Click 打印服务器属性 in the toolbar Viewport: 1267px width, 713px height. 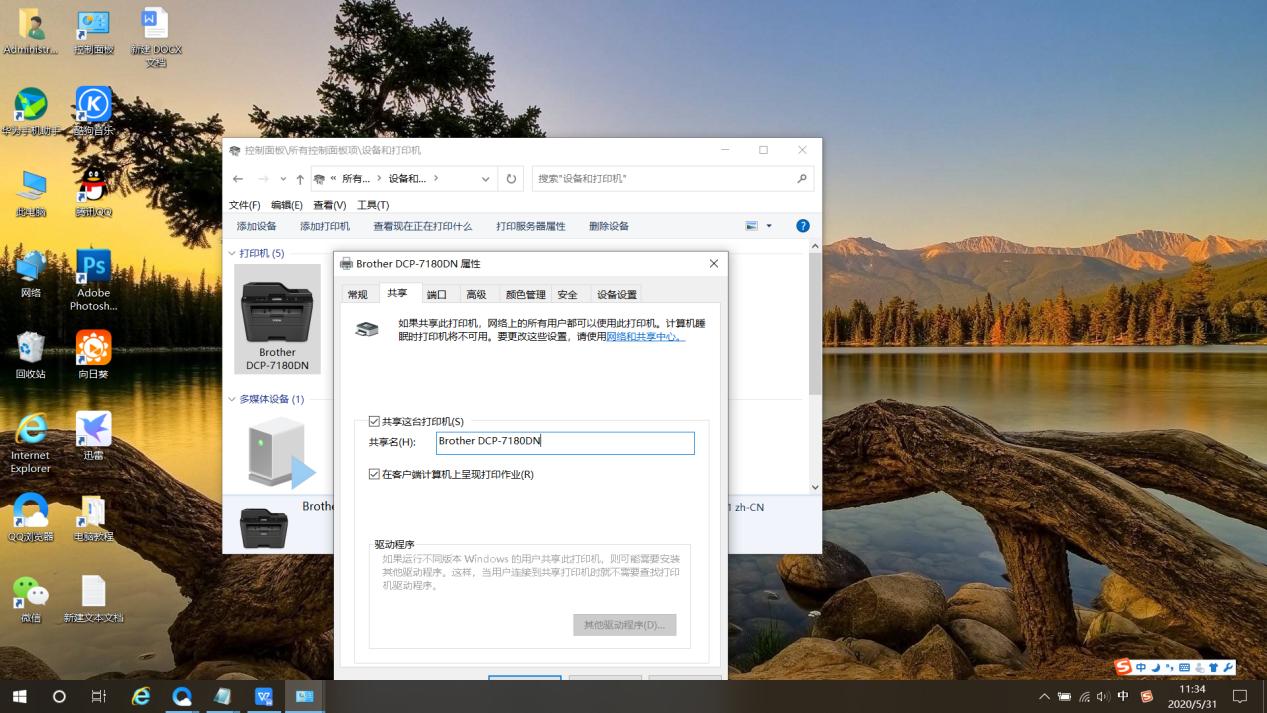click(534, 225)
